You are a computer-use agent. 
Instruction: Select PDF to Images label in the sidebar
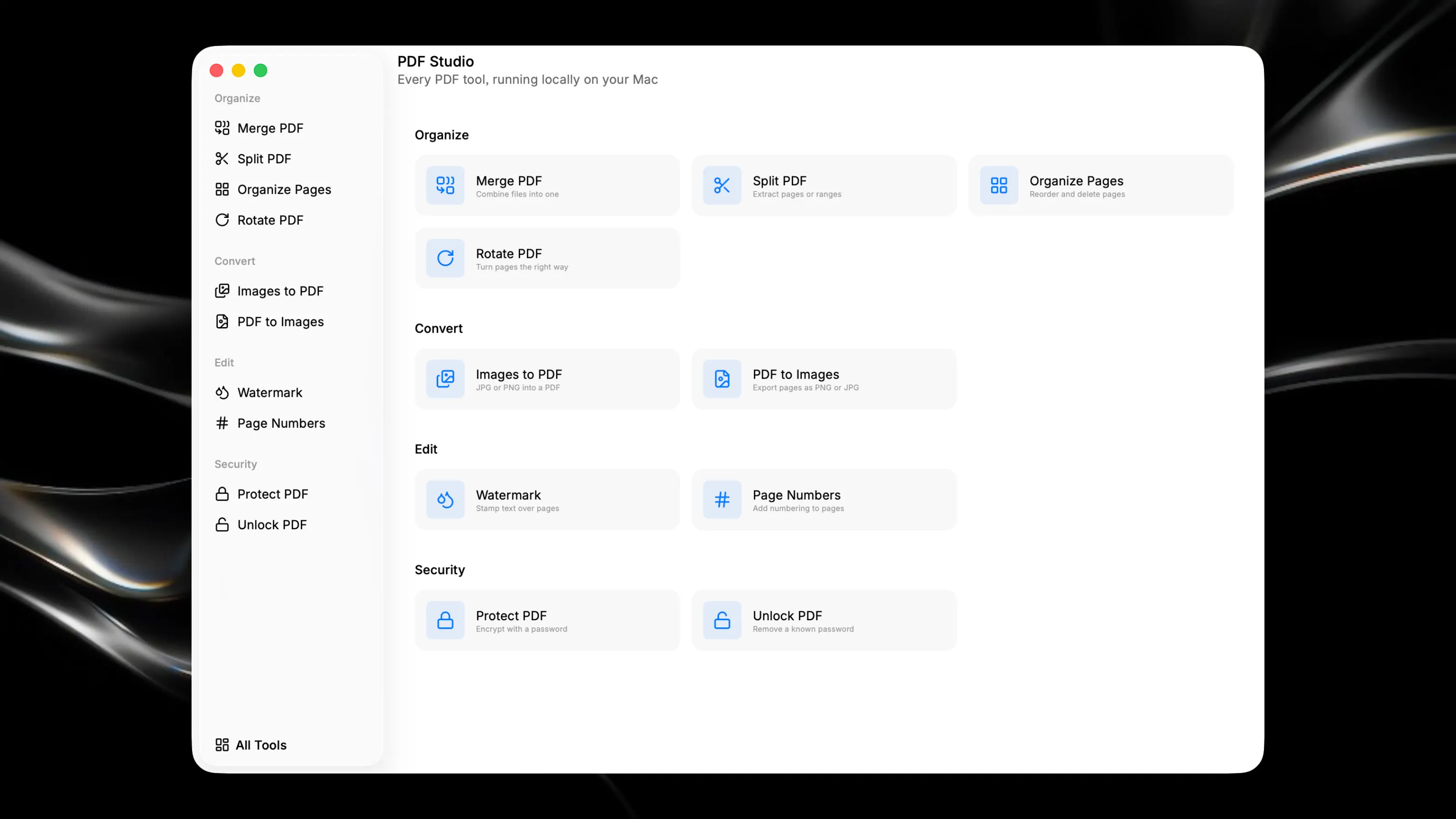[280, 322]
